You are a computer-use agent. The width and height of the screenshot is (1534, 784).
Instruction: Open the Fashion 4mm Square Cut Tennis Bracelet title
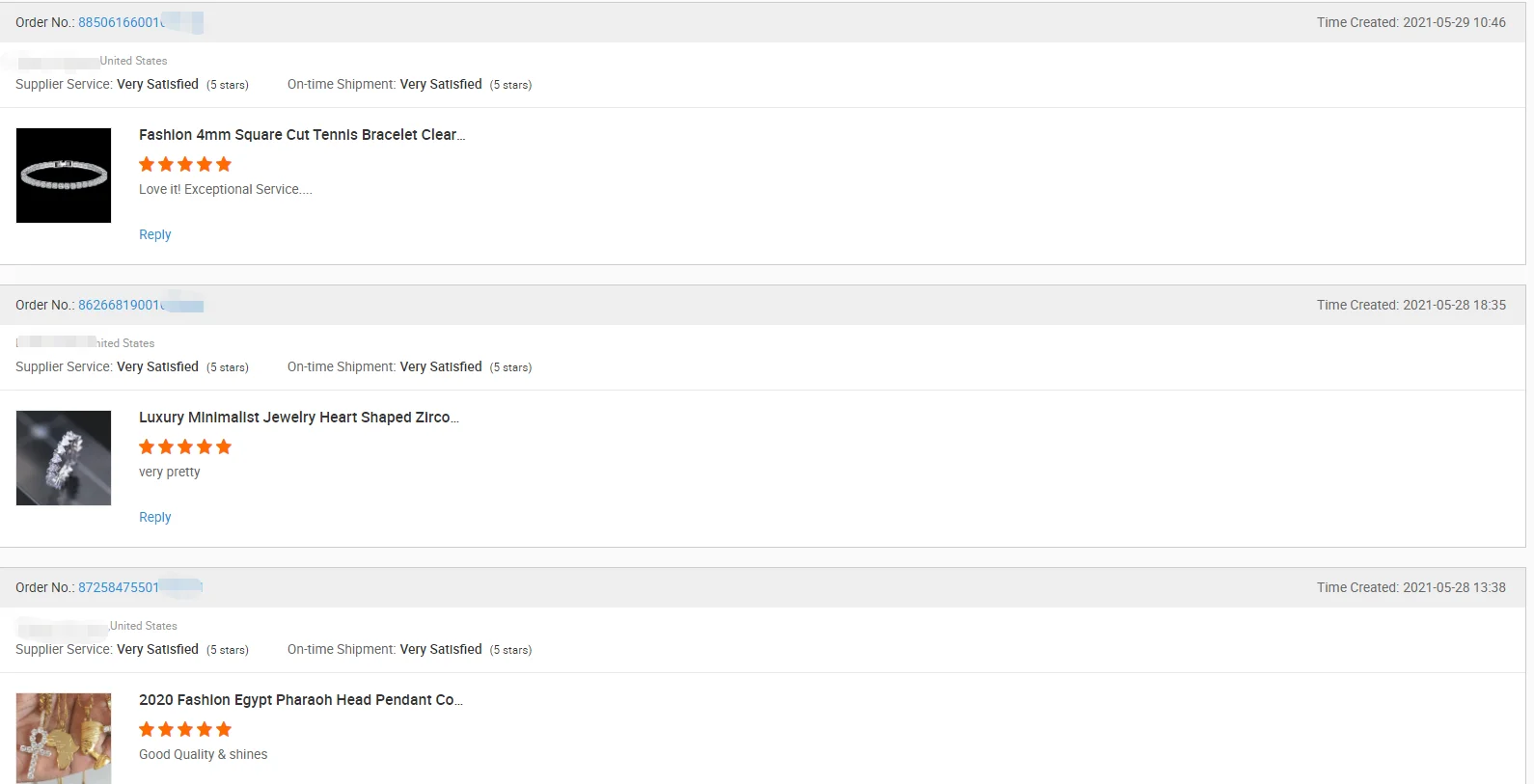coord(301,135)
